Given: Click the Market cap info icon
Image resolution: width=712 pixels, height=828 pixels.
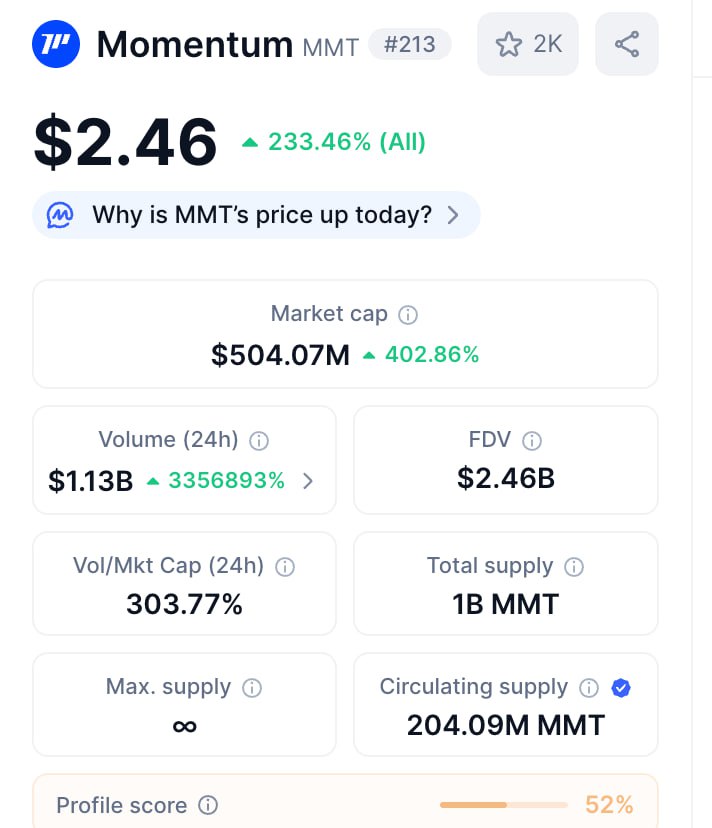Looking at the screenshot, I should (x=408, y=315).
